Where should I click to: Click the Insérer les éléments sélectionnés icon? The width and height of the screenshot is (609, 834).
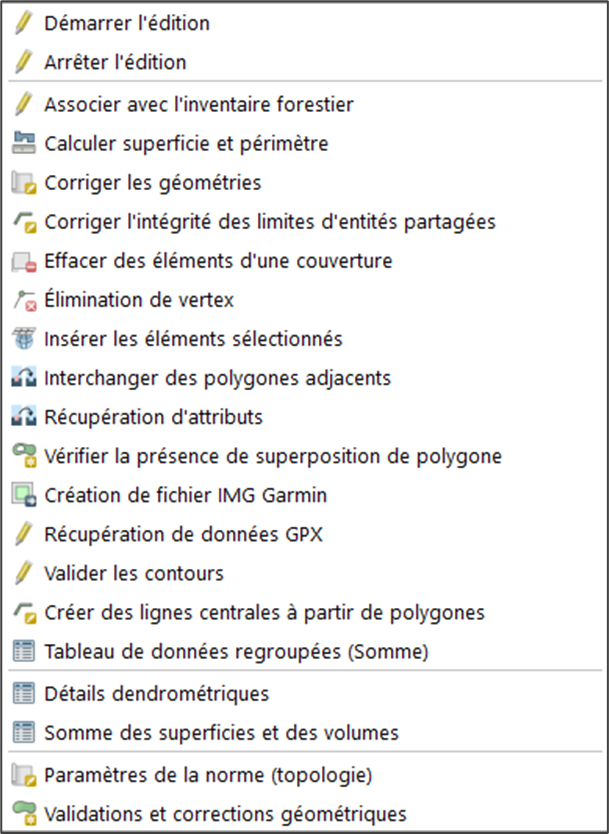point(22,338)
